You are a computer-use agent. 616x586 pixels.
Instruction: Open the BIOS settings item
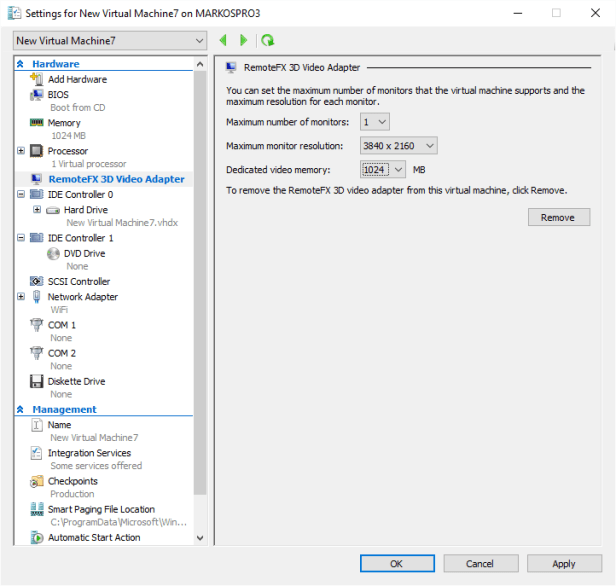[58, 94]
